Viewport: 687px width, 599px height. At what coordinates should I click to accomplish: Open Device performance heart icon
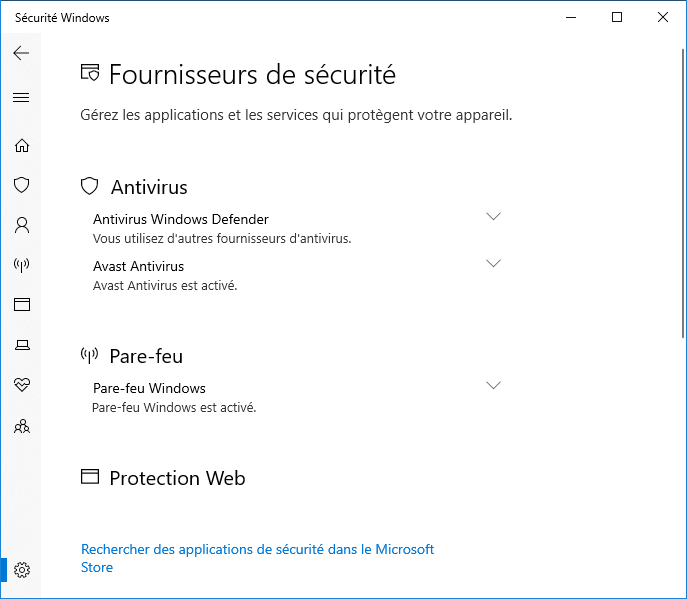21,385
